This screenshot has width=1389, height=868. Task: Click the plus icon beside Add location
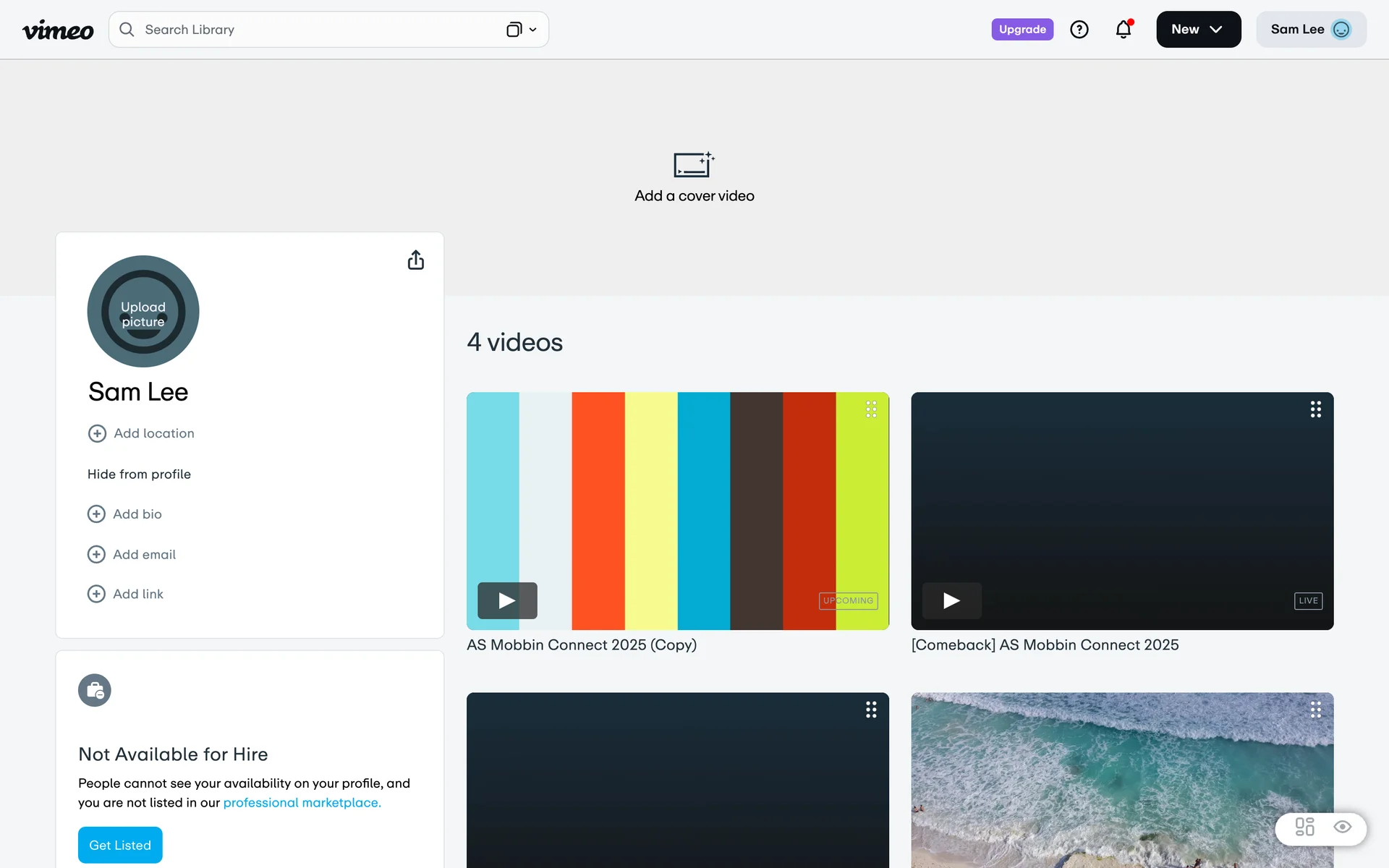pyautogui.click(x=97, y=433)
